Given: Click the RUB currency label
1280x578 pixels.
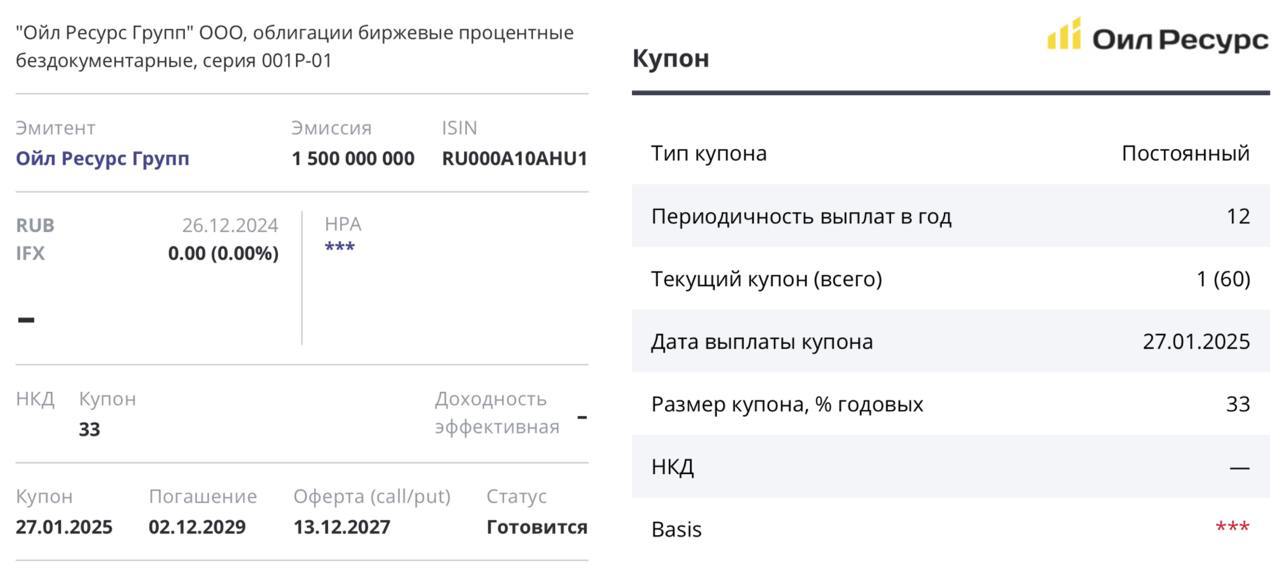Looking at the screenshot, I should [35, 225].
